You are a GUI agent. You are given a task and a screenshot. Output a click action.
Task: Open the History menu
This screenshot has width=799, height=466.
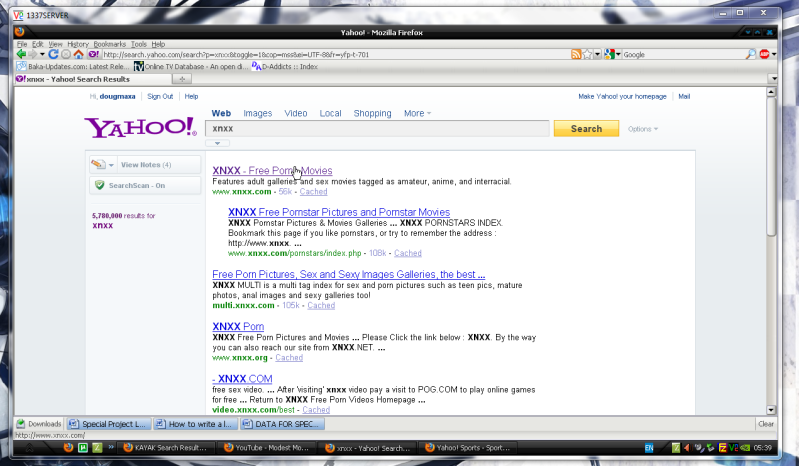point(78,44)
